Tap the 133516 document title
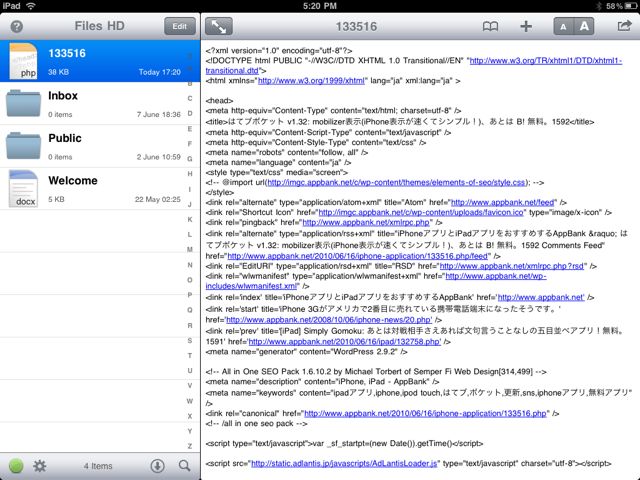 [356, 27]
